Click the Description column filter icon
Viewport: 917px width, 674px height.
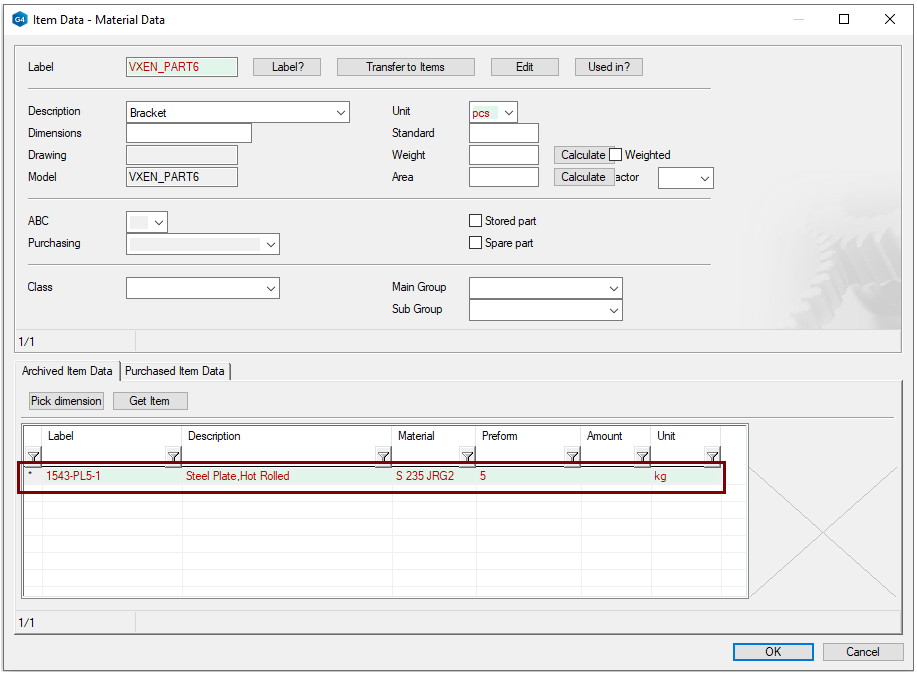point(383,458)
